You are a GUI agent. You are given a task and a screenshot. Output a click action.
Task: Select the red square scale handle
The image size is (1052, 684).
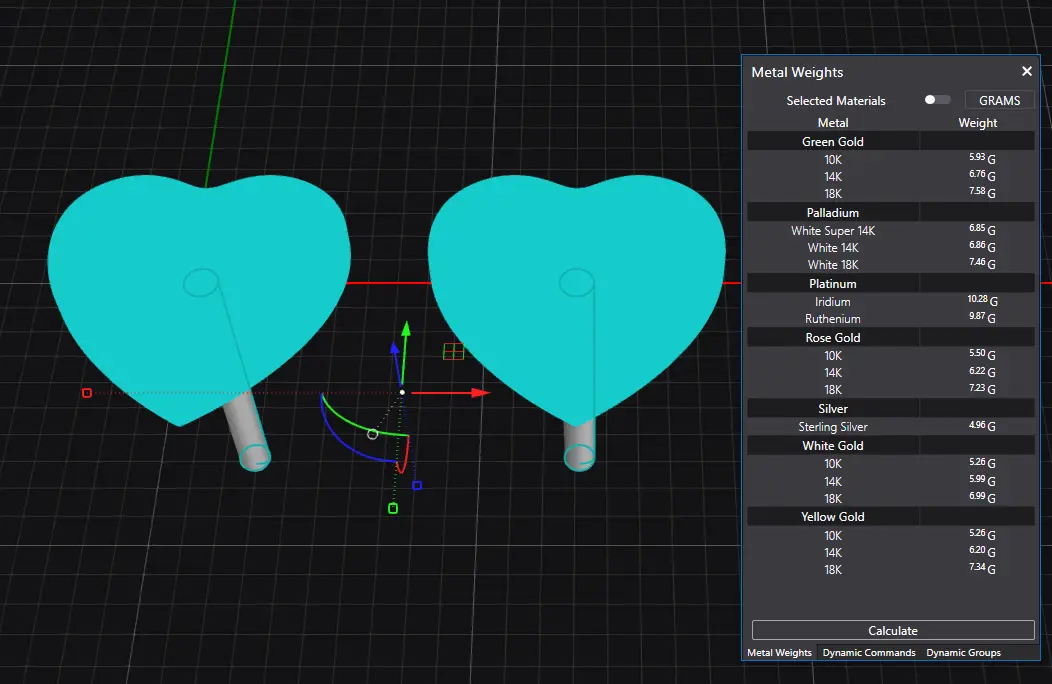(87, 393)
